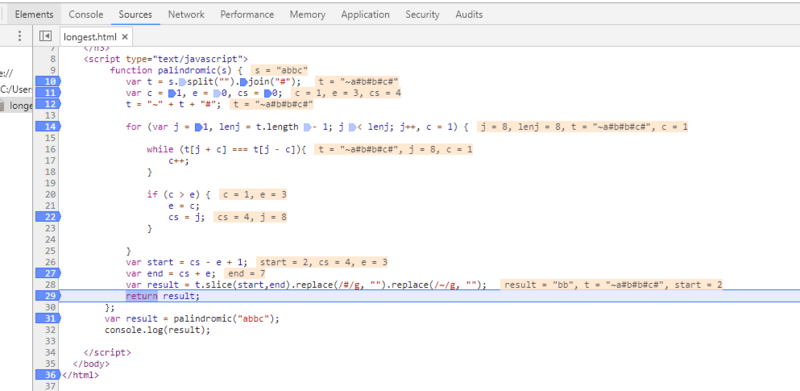Toggle breakpoint on line 11
Viewport: 800px width, 391px height.
48,92
